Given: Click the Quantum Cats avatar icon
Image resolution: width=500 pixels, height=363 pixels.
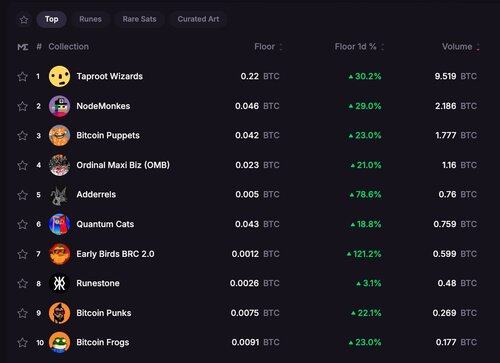Looking at the screenshot, I should point(60,224).
